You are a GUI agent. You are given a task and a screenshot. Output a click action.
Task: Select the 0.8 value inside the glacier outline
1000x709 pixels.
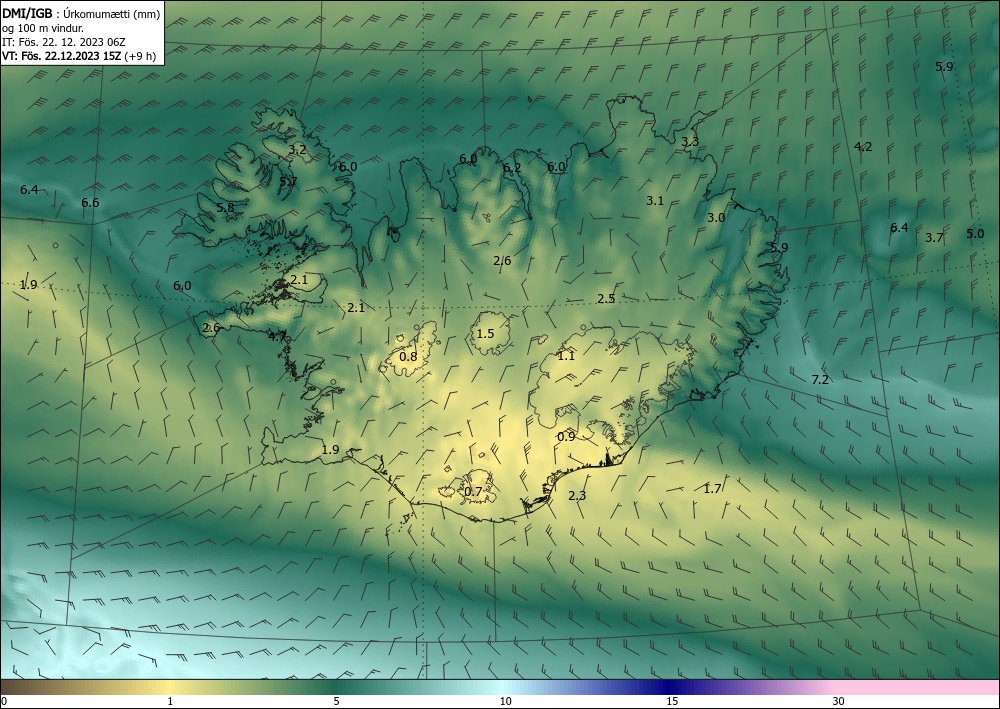pyautogui.click(x=408, y=356)
